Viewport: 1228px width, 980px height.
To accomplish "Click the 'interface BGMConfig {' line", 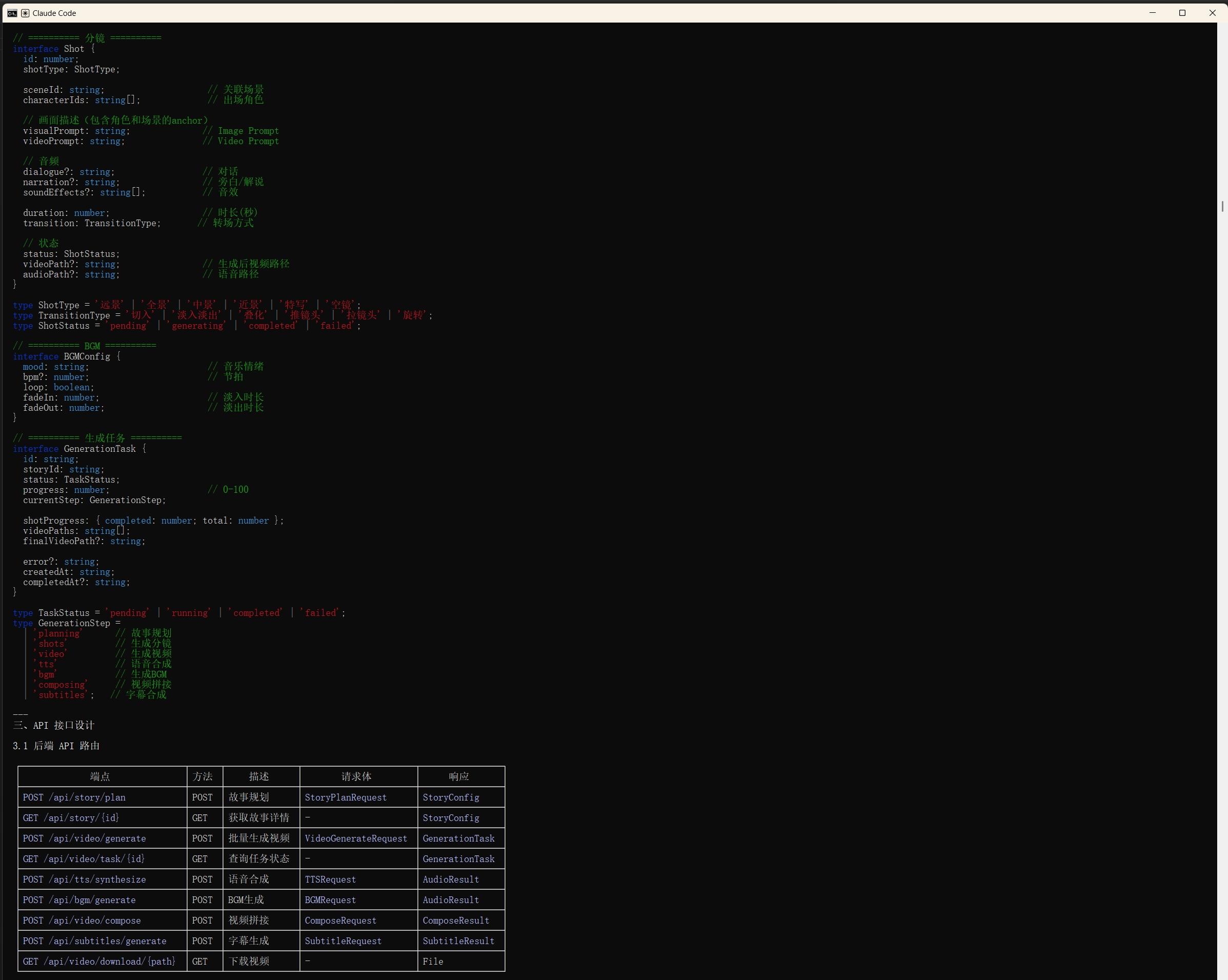I will click(x=67, y=357).
